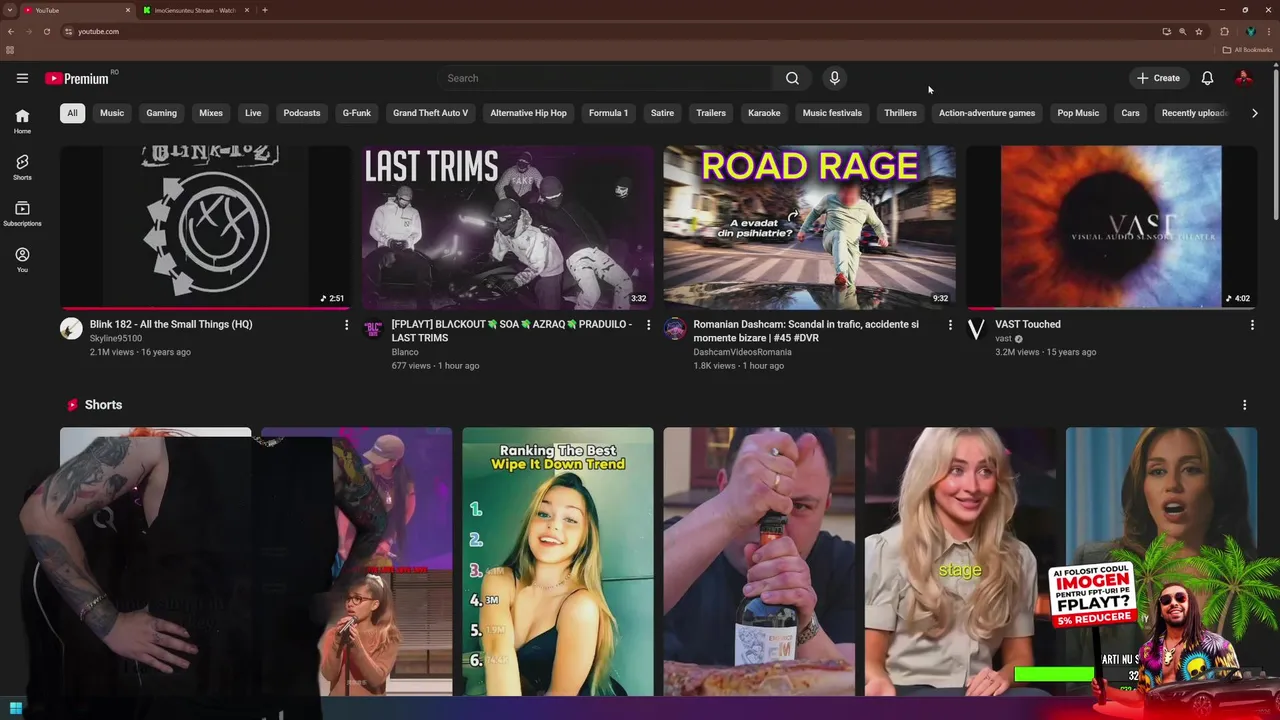Open VAST Touched video title
Screen dimensions: 1280x720
click(1028, 324)
